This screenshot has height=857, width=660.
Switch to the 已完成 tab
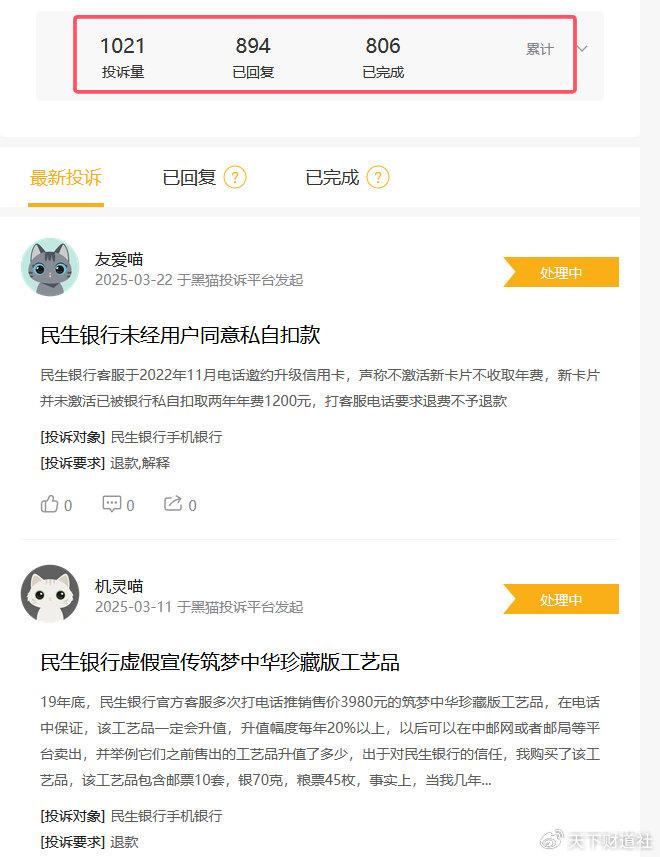332,178
